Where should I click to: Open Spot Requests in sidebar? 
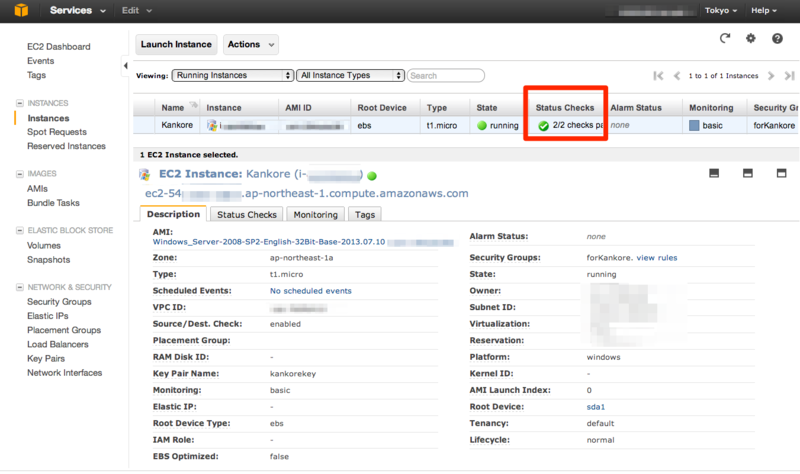coord(57,132)
